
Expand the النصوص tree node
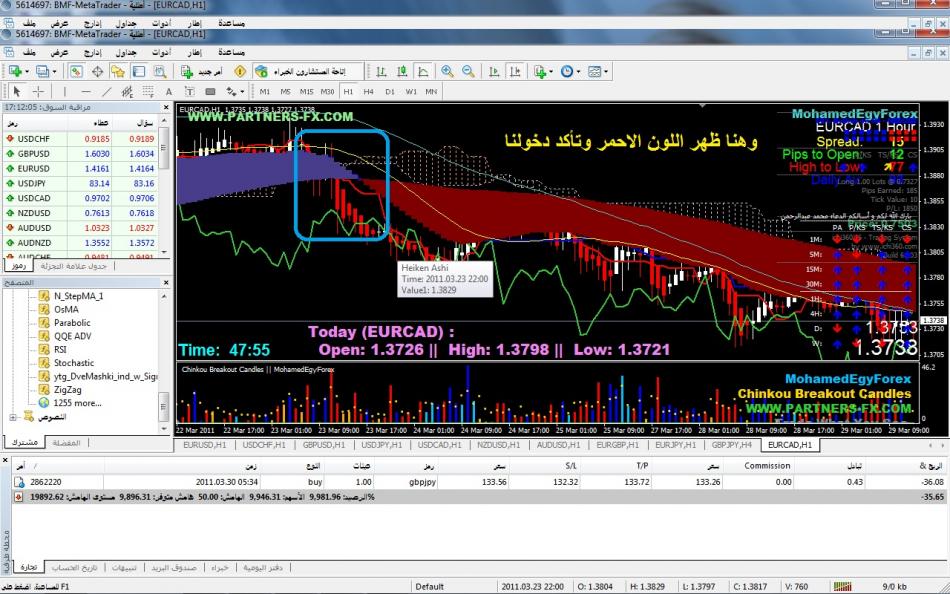click(13, 417)
